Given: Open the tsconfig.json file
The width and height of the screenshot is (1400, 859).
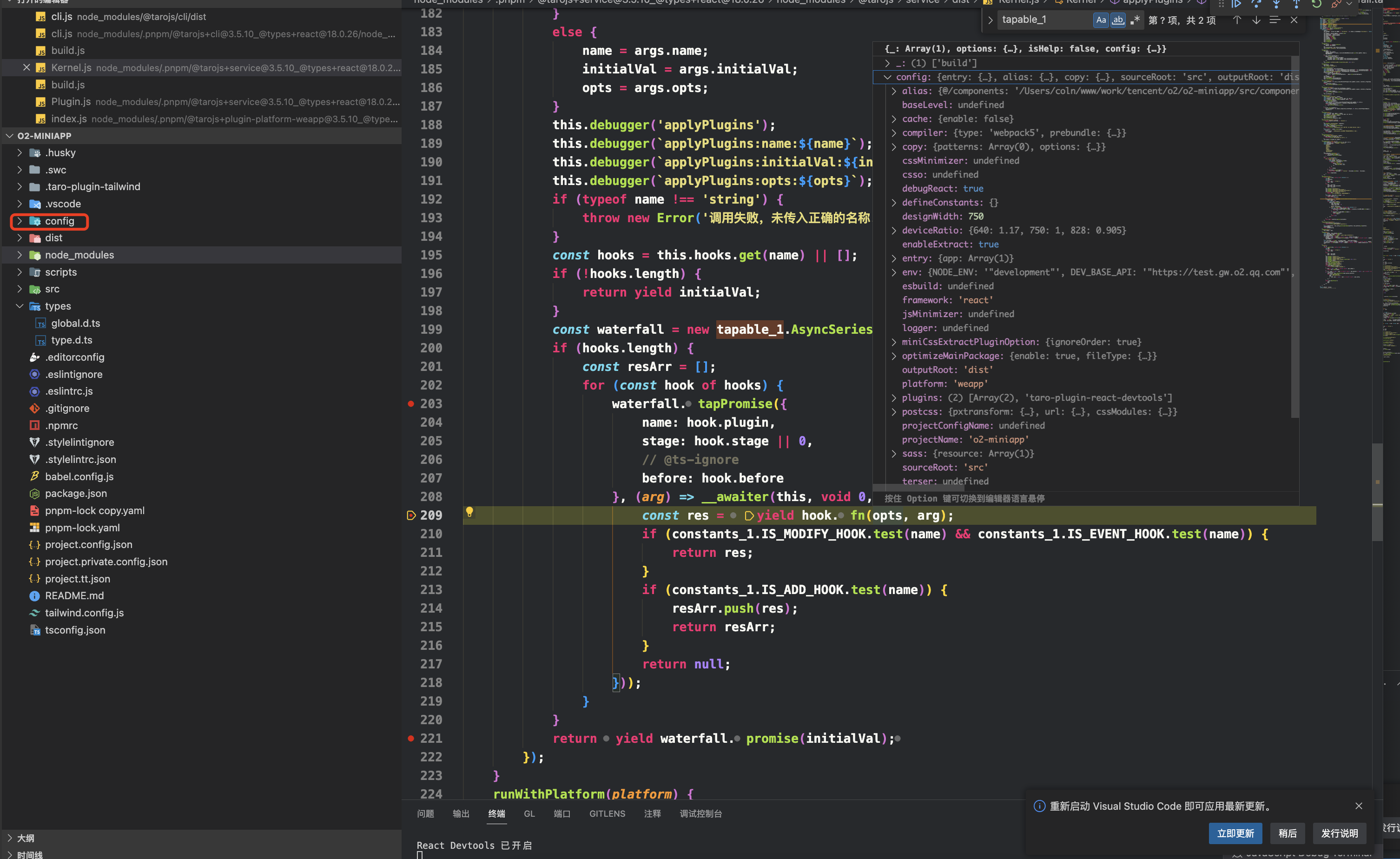Looking at the screenshot, I should (75, 630).
